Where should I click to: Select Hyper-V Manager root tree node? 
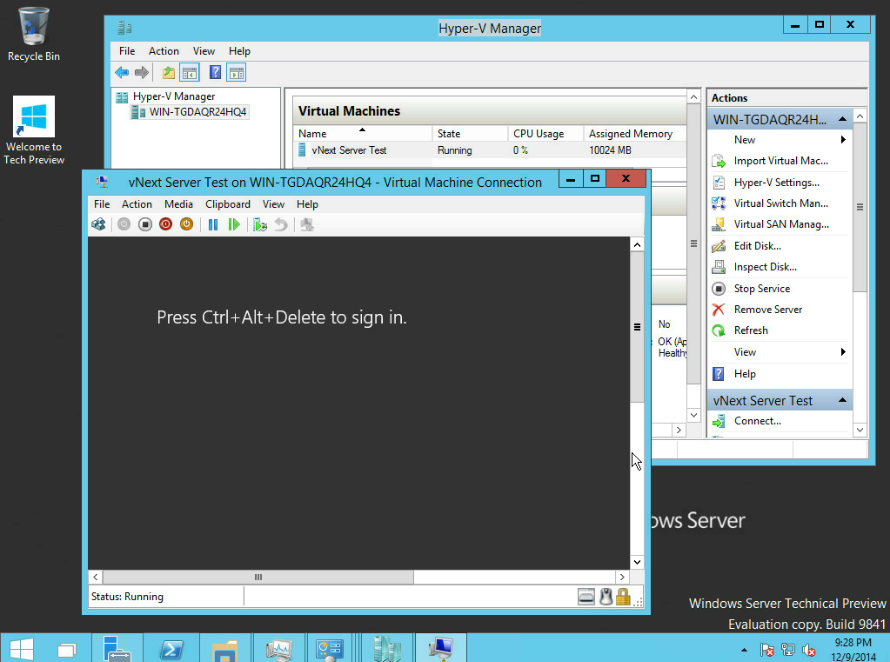click(x=174, y=97)
